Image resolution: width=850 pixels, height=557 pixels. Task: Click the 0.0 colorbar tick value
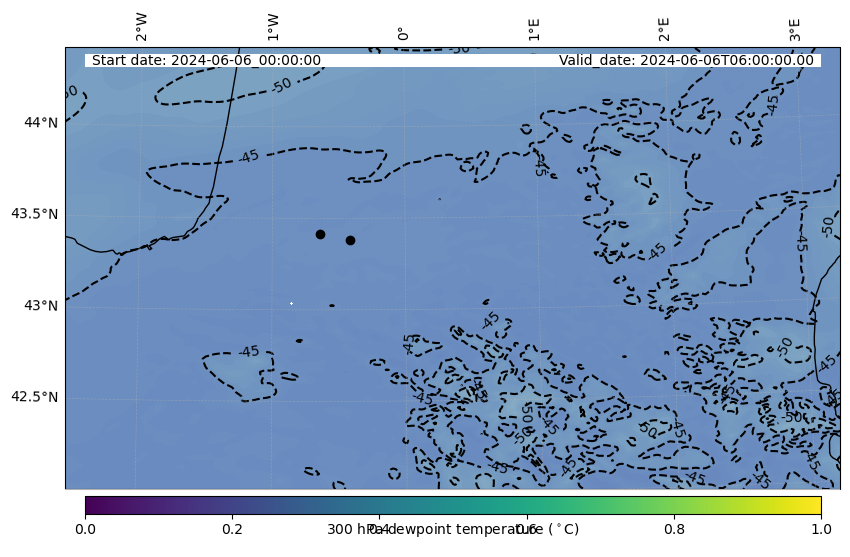pos(86,529)
